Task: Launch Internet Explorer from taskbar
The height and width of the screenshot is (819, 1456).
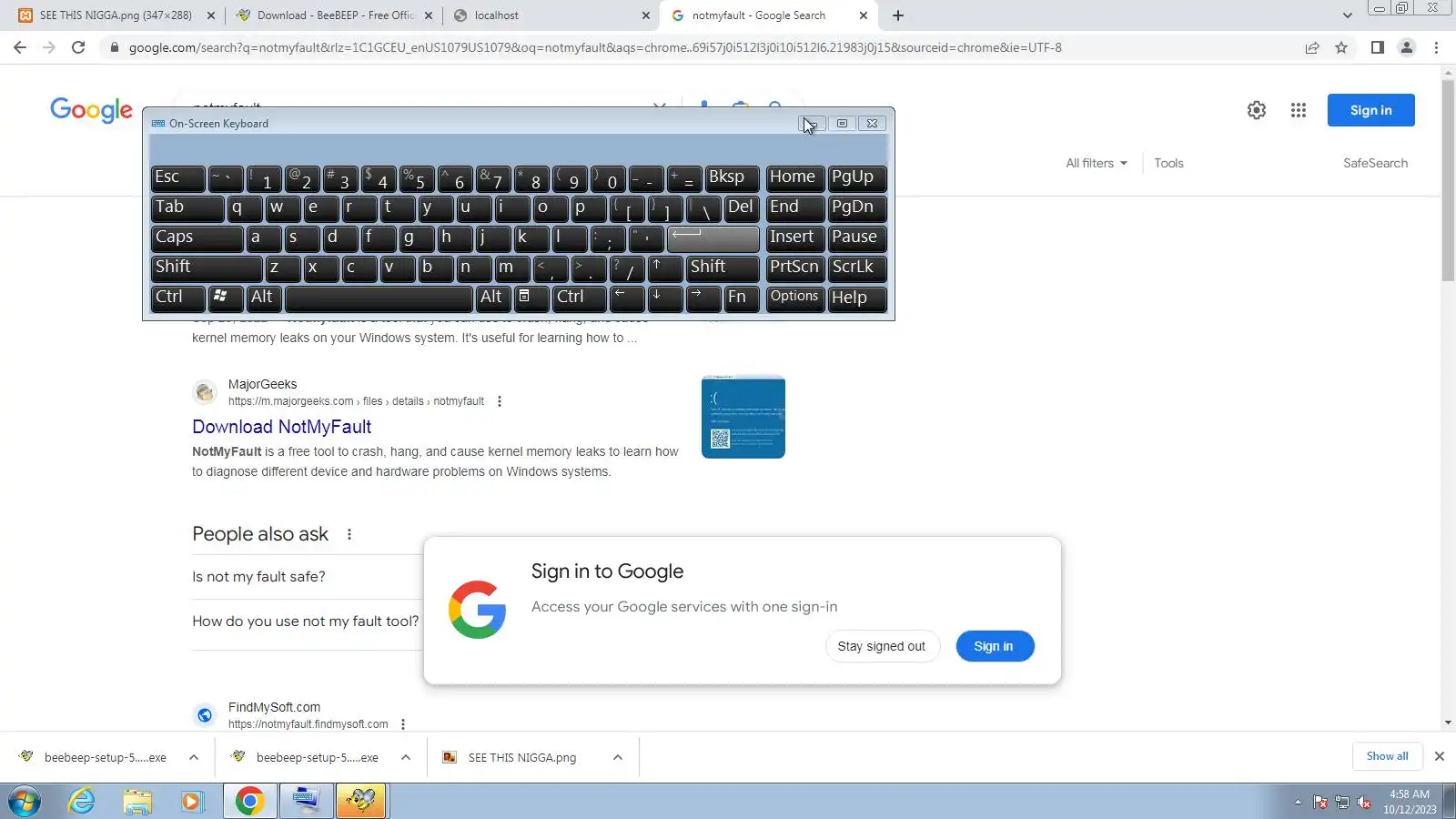Action: [x=82, y=801]
